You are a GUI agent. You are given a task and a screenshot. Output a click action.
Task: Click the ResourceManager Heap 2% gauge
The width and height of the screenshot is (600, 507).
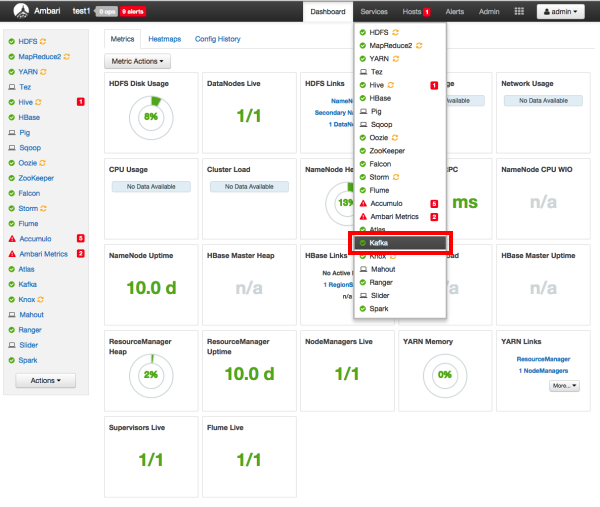(x=151, y=375)
